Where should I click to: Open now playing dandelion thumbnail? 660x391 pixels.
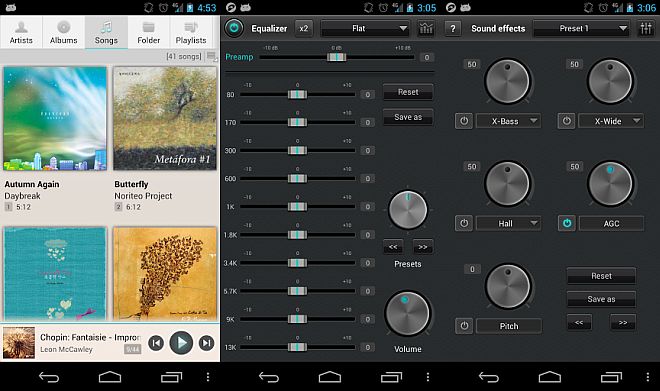[19, 343]
